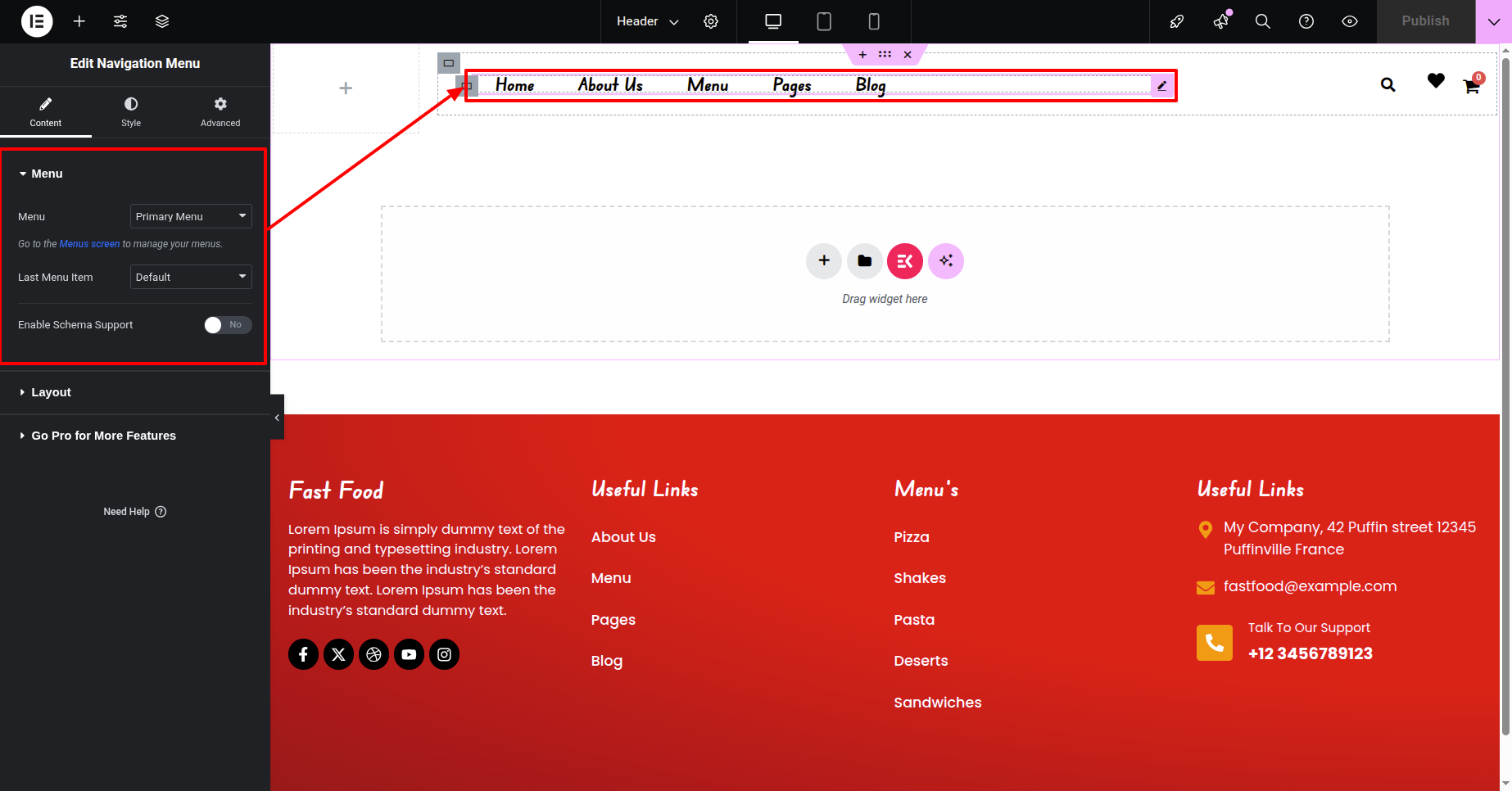
Task: Expand Go Pro for More Features section
Action: [97, 436]
